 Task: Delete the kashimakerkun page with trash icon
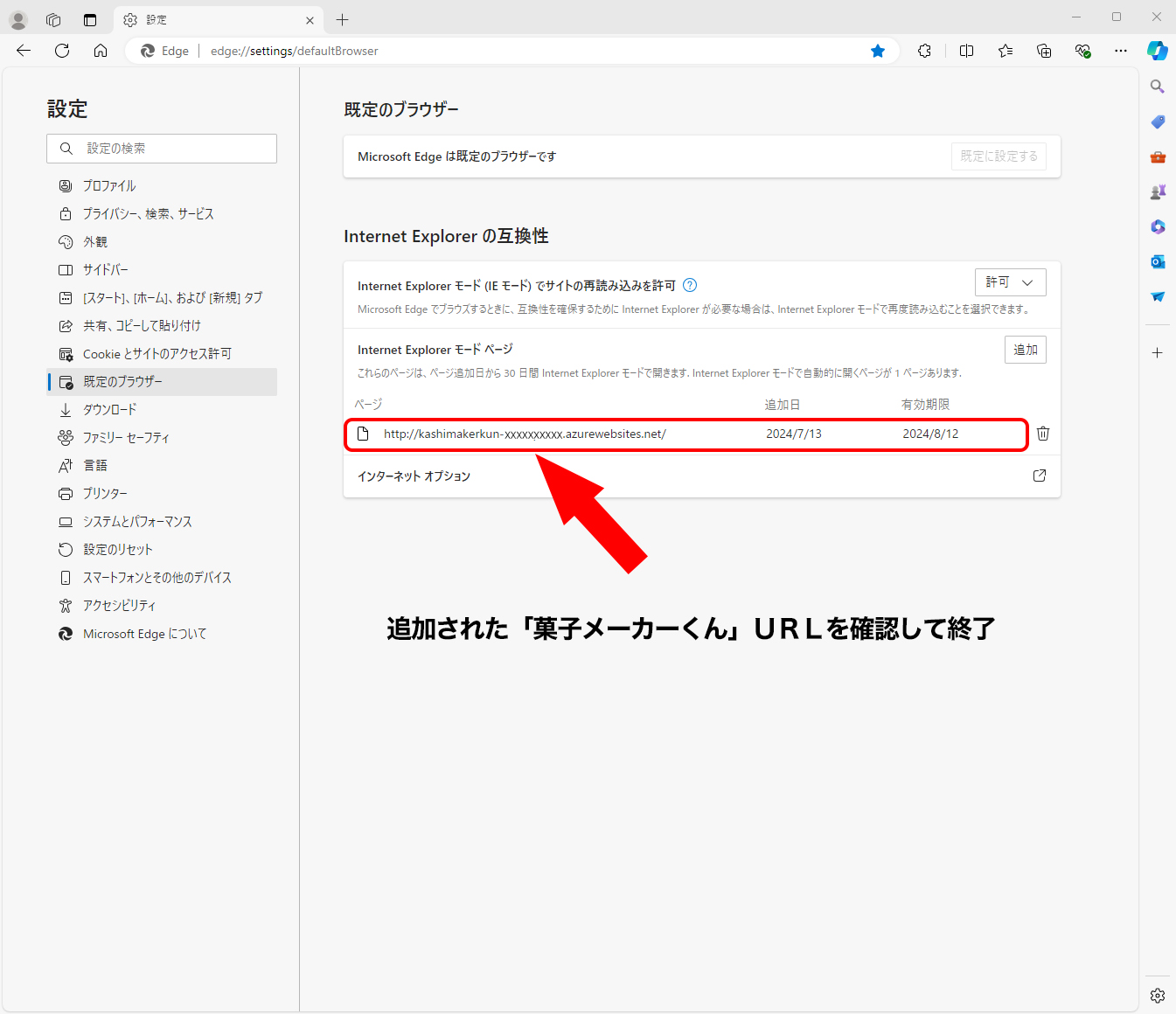1043,434
